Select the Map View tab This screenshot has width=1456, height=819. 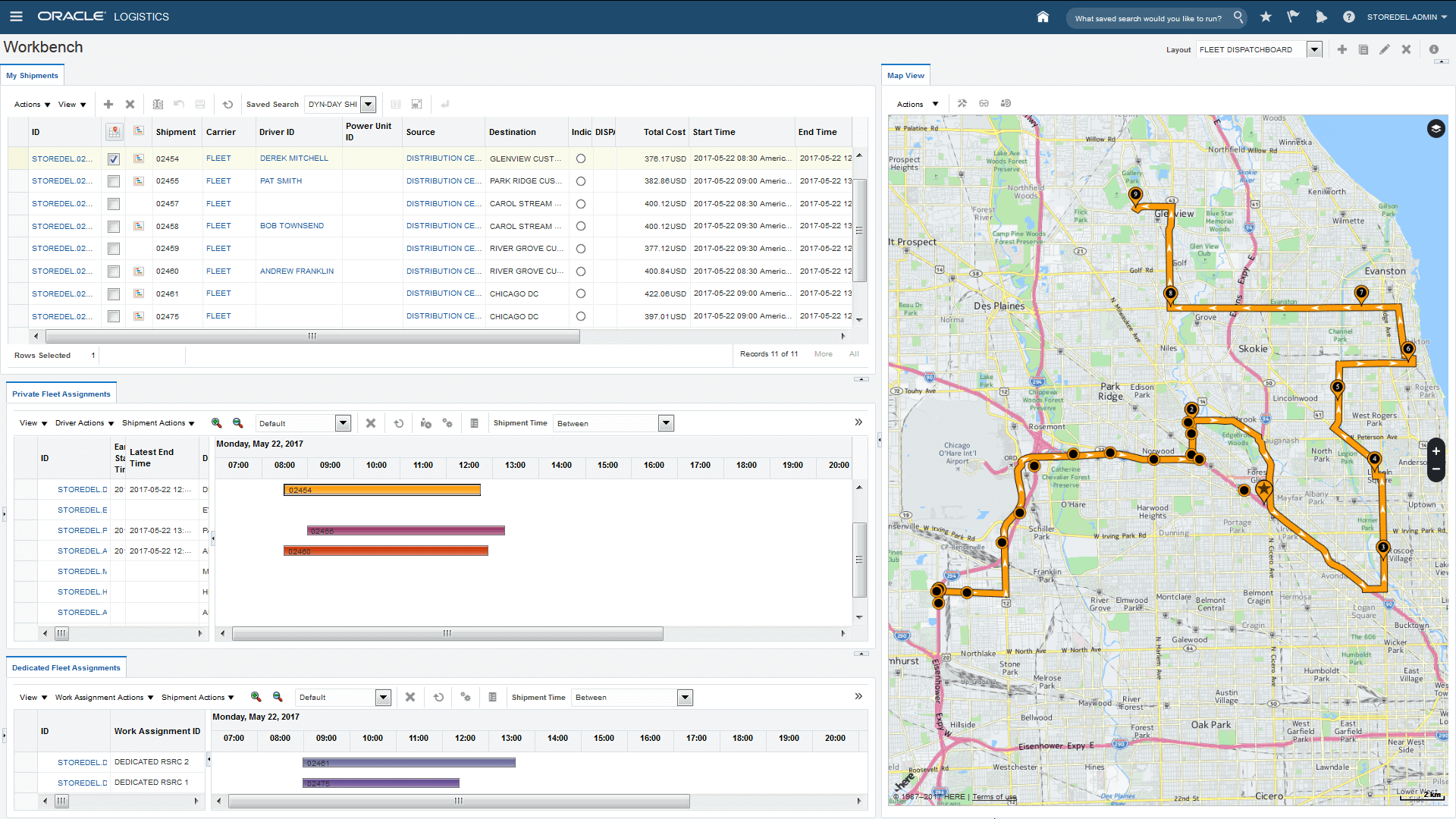905,76
